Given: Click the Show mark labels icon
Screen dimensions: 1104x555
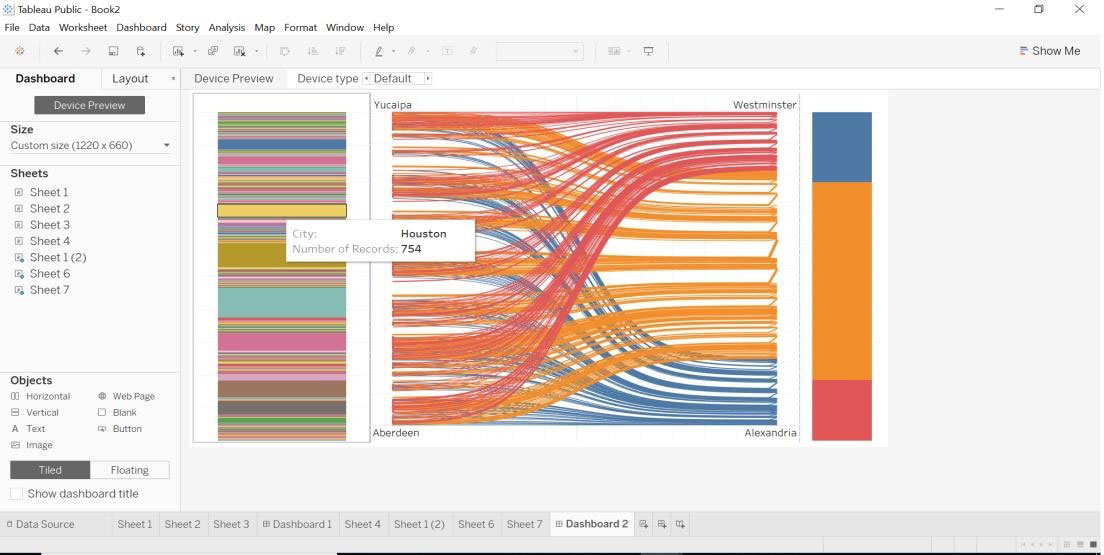Looking at the screenshot, I should click(447, 51).
